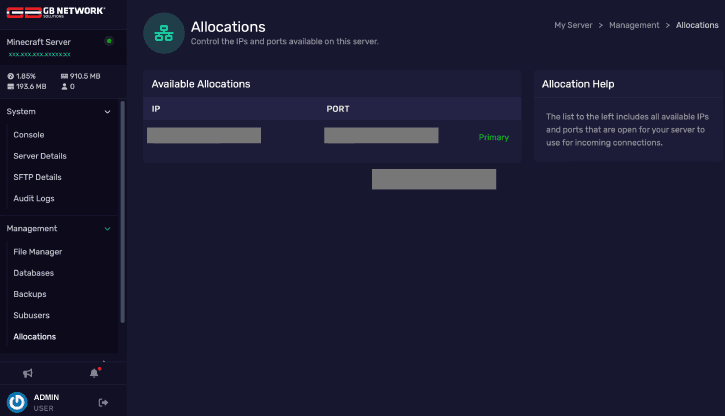Click the admin user avatar
The height and width of the screenshot is (416, 725).
[17, 402]
